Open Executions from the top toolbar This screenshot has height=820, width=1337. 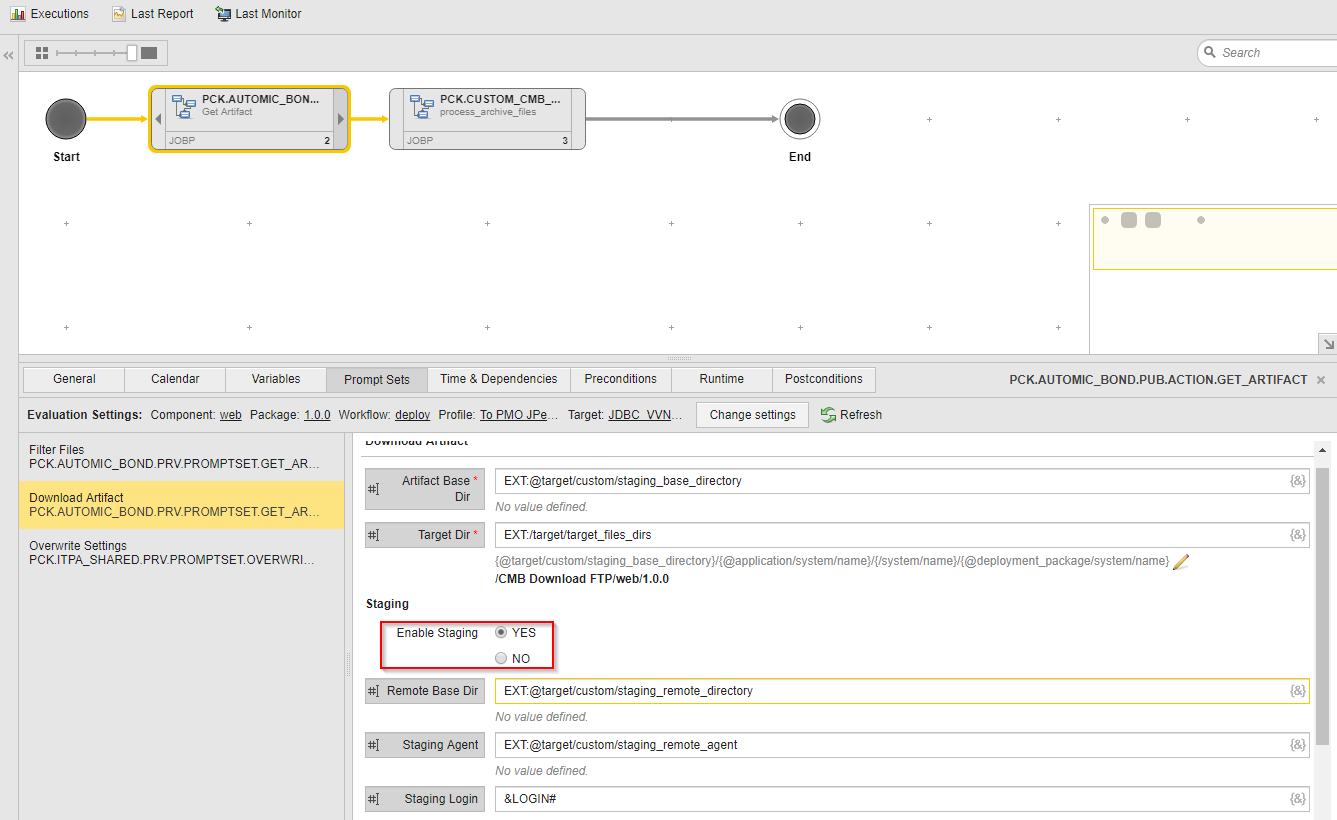tap(49, 13)
